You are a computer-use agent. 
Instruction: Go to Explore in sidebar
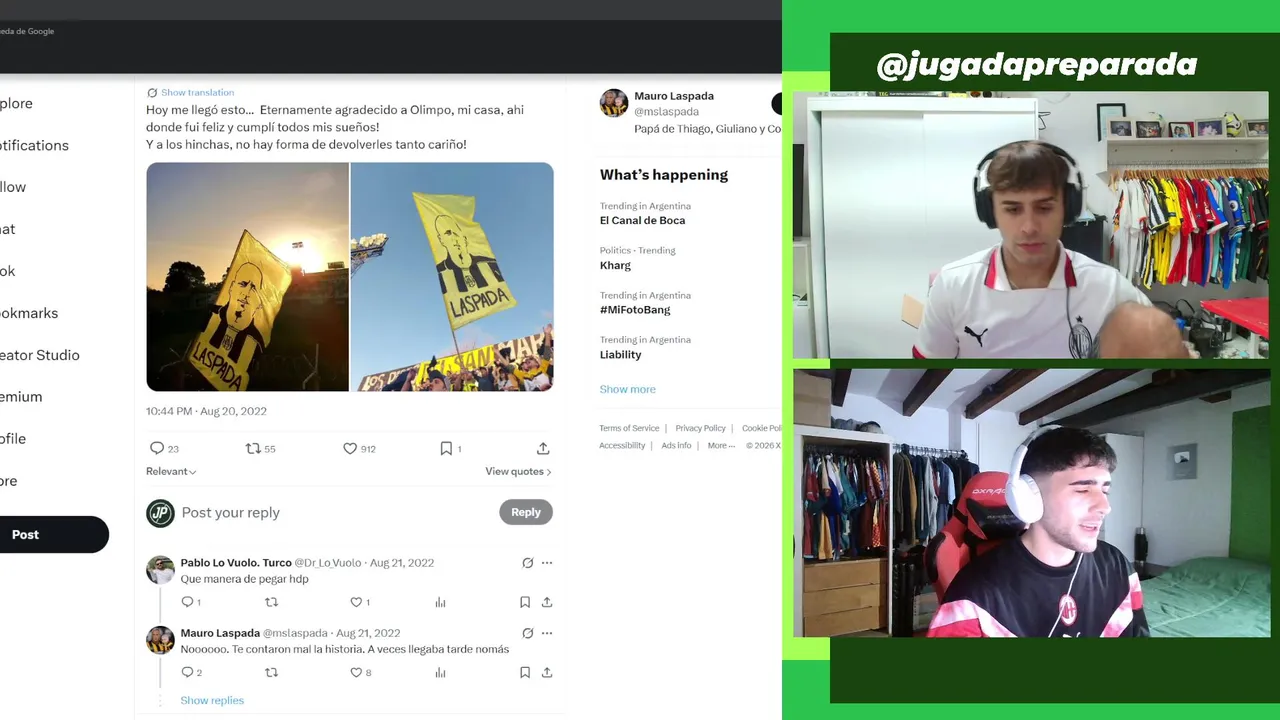pyautogui.click(x=16, y=103)
